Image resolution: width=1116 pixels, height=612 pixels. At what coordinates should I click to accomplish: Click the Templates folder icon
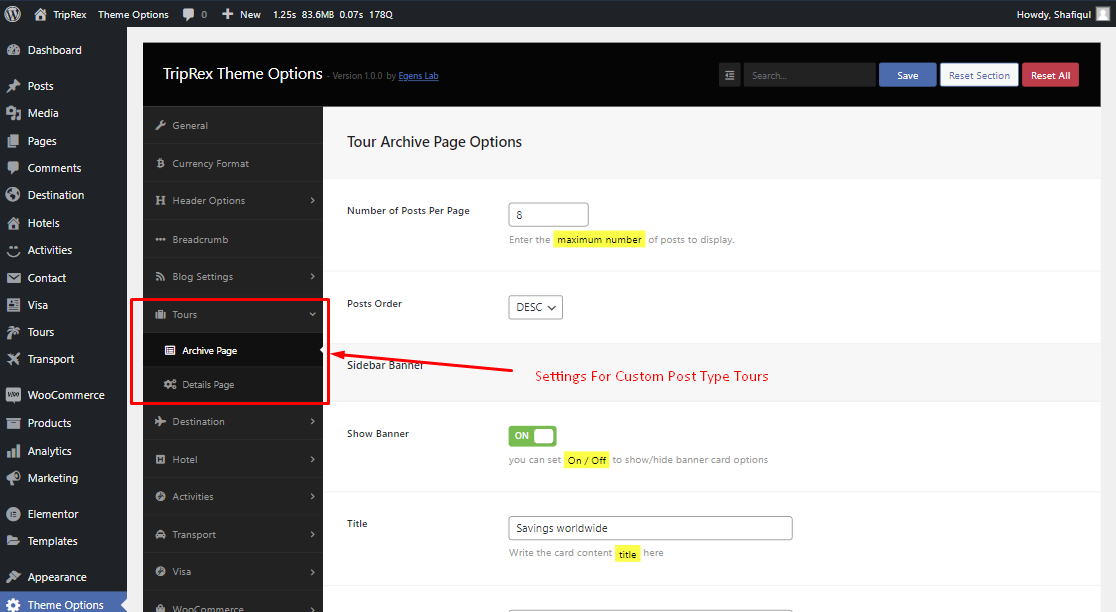coord(14,541)
